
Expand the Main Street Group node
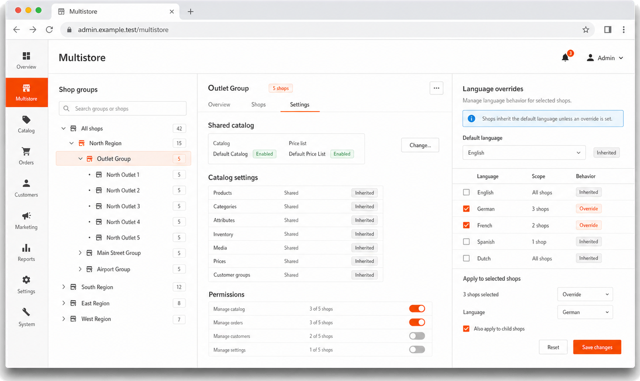(80, 253)
